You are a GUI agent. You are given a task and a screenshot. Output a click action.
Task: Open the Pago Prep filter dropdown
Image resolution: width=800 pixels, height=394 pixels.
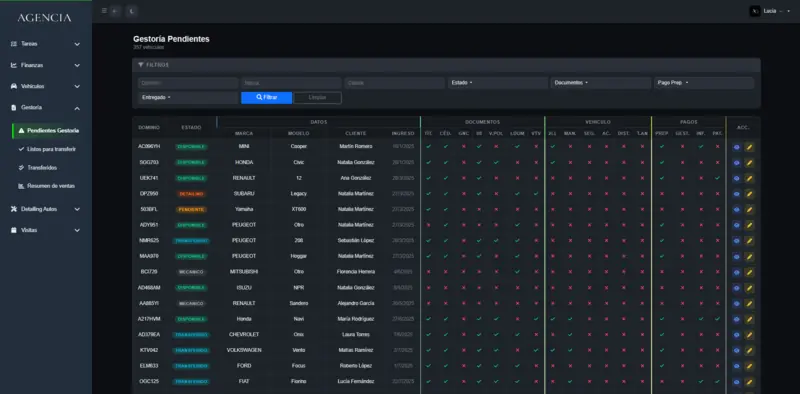click(x=704, y=83)
